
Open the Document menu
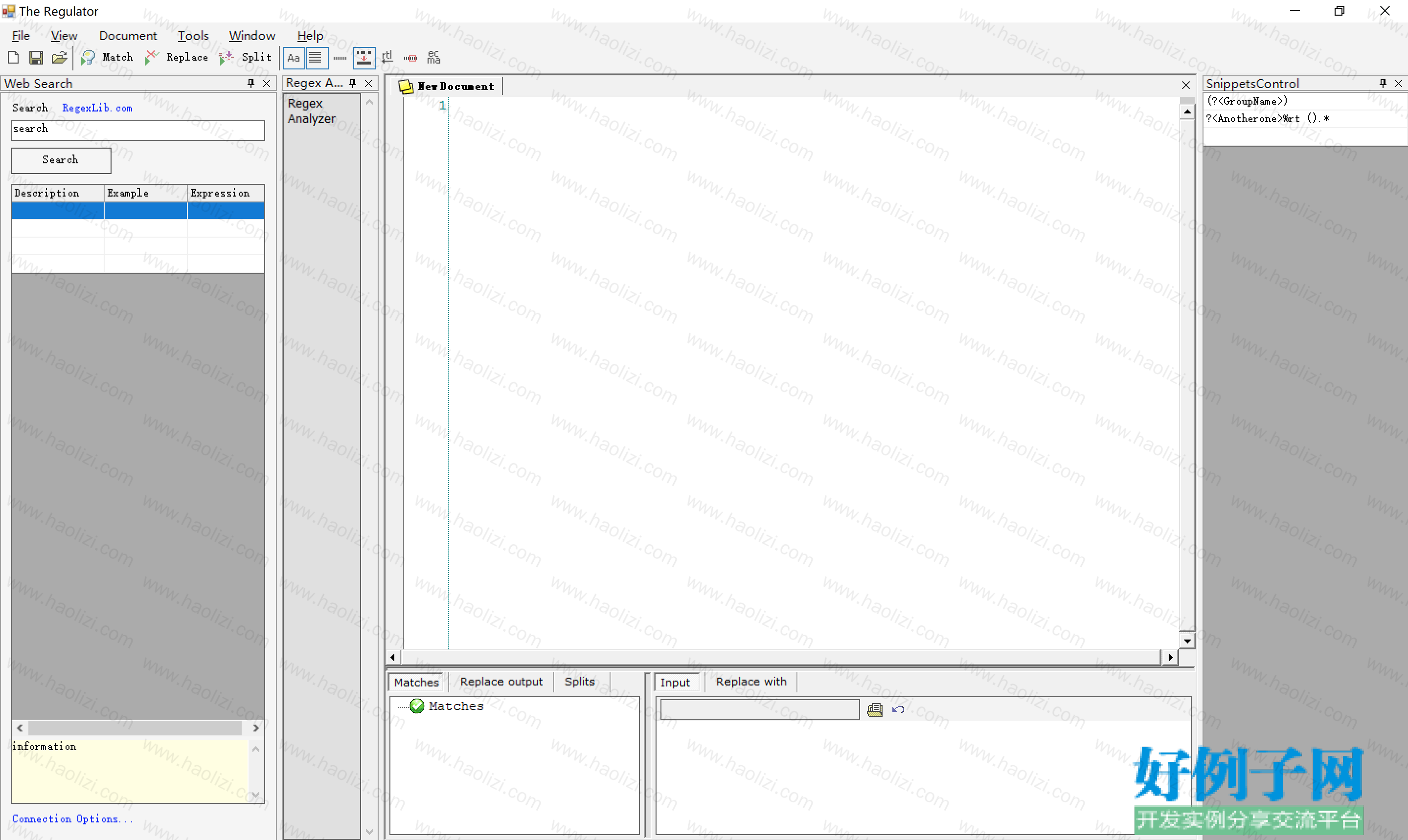point(128,36)
